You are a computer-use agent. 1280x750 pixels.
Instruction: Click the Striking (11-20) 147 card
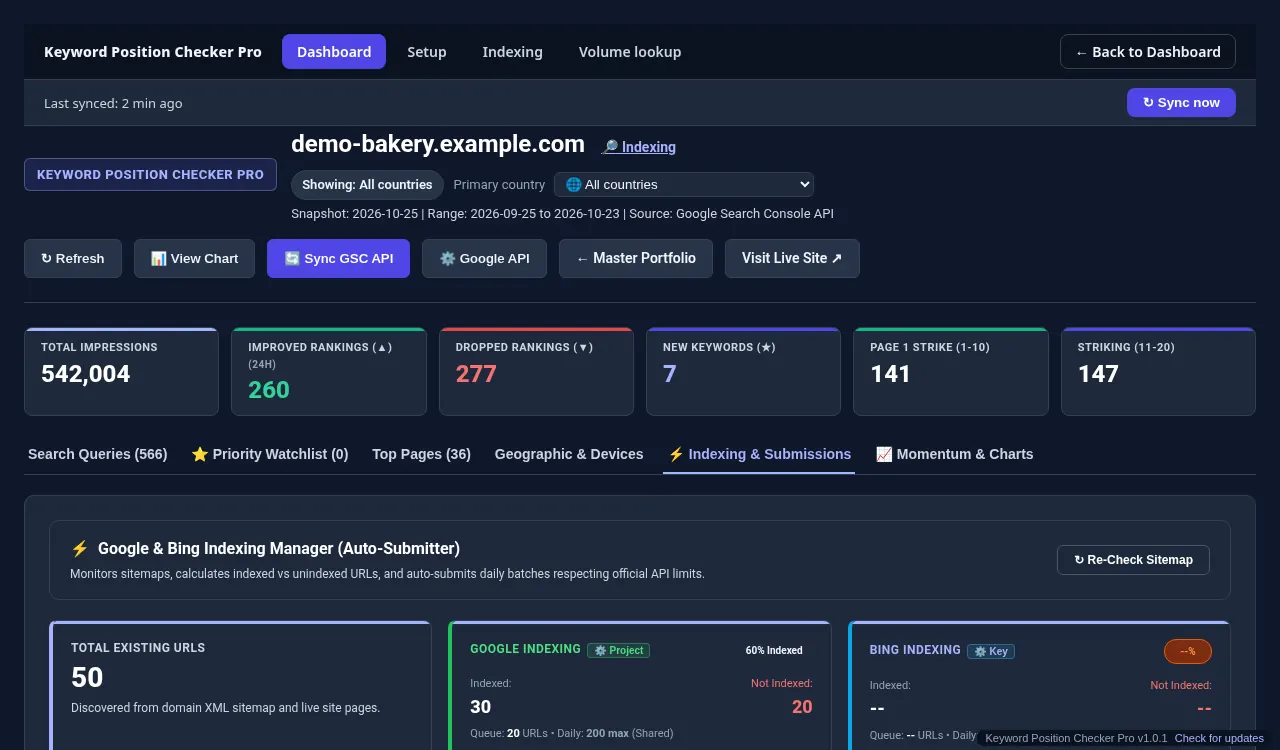tap(1158, 371)
